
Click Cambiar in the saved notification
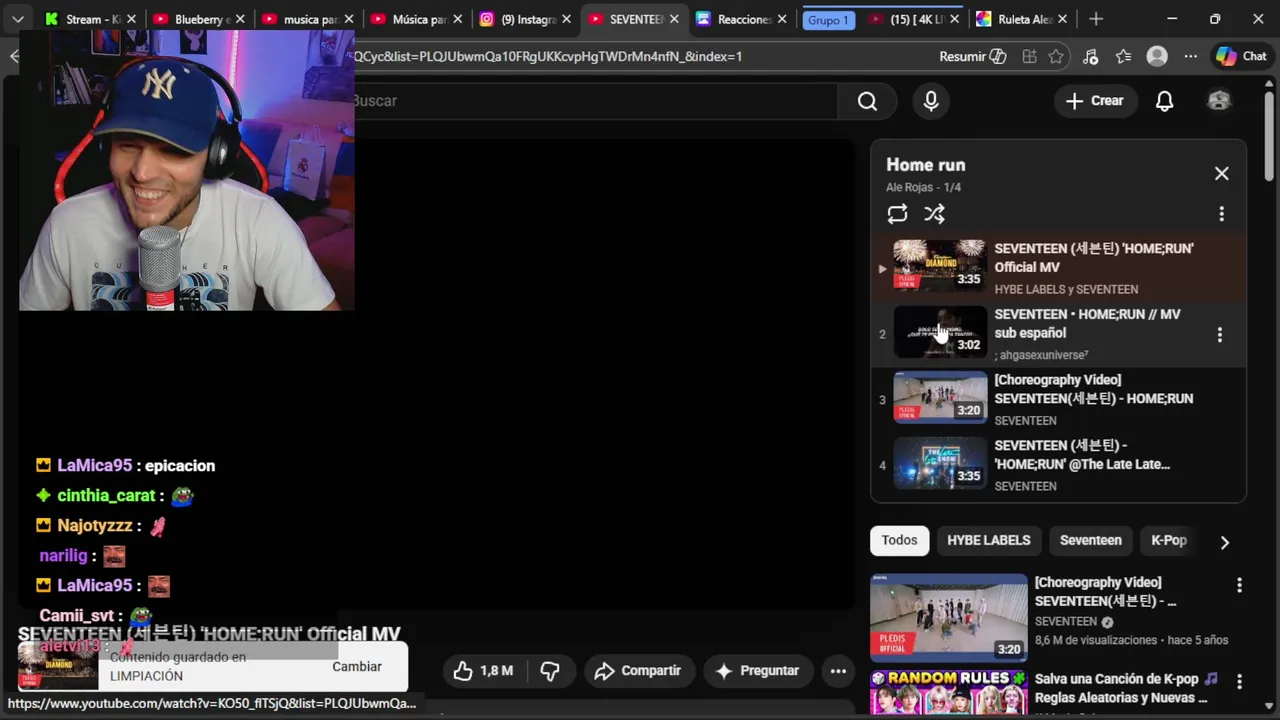coord(357,667)
